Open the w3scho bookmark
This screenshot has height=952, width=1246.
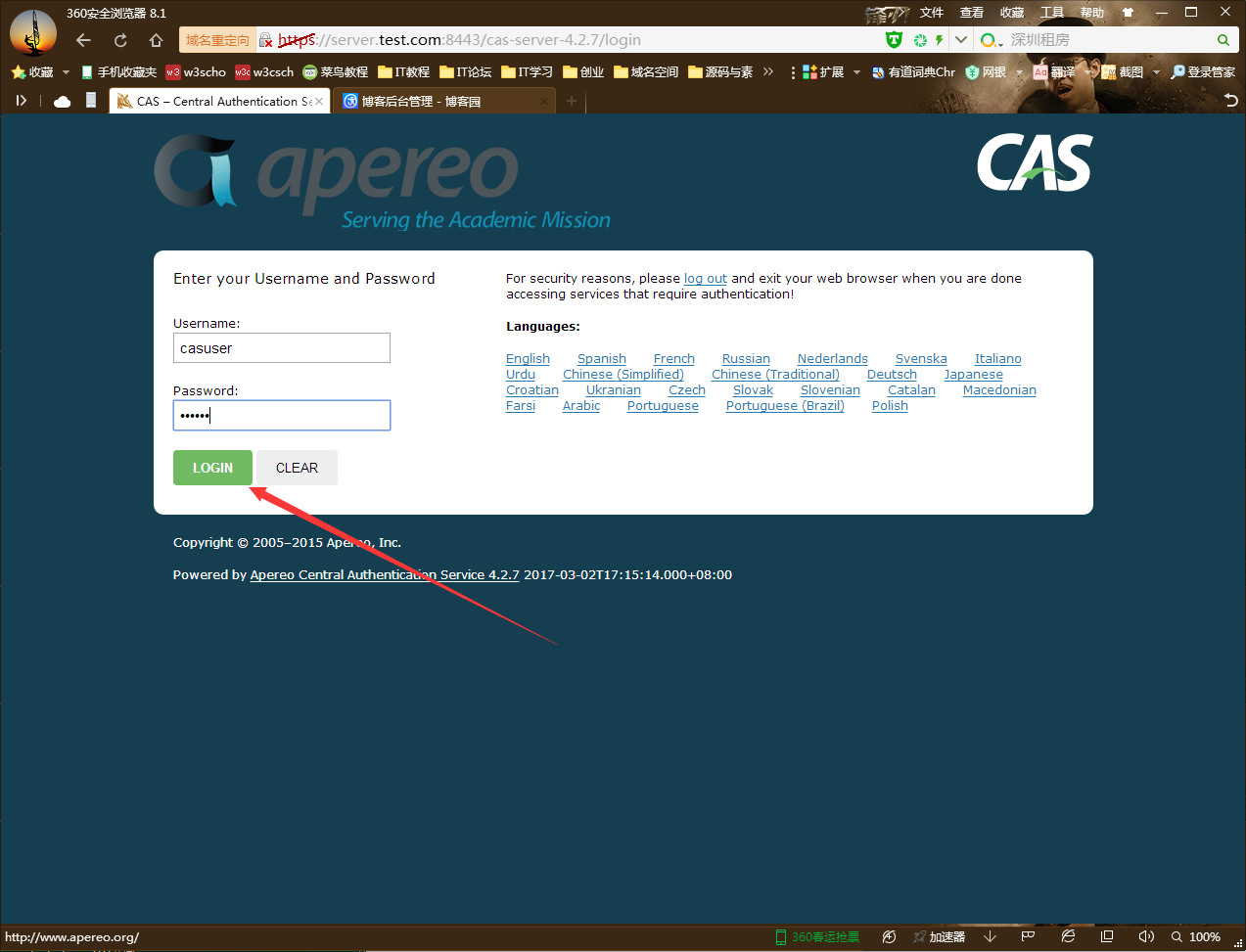click(x=196, y=72)
